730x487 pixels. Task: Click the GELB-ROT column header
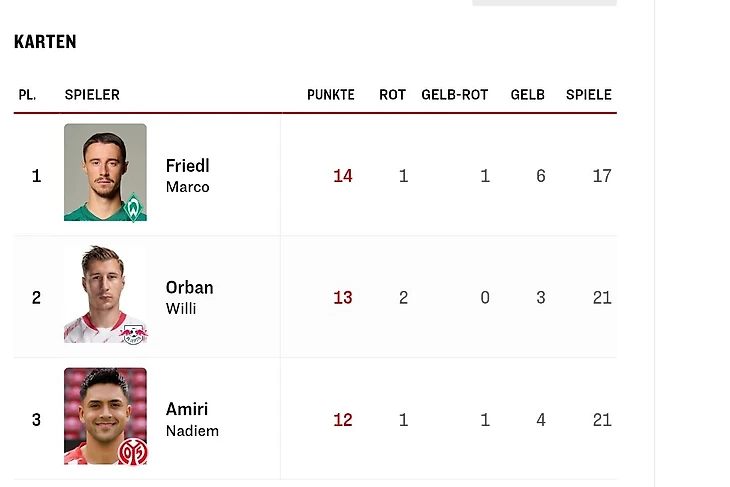point(455,95)
